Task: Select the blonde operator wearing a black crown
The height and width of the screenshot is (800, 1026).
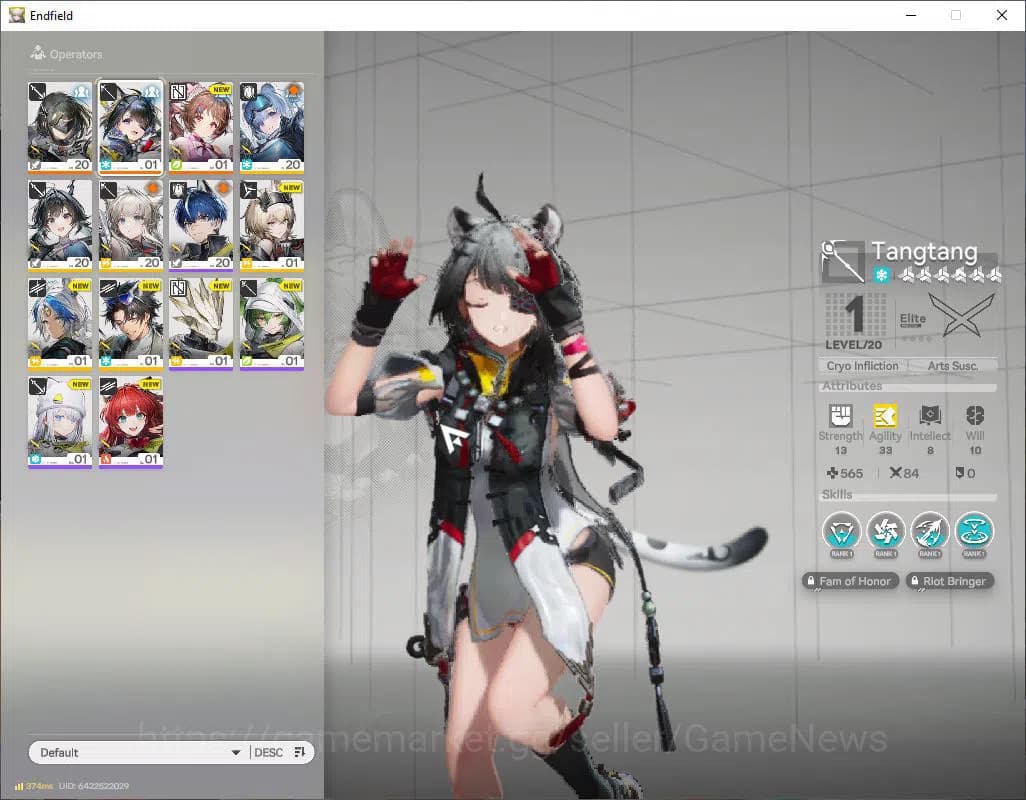Action: tap(272, 226)
